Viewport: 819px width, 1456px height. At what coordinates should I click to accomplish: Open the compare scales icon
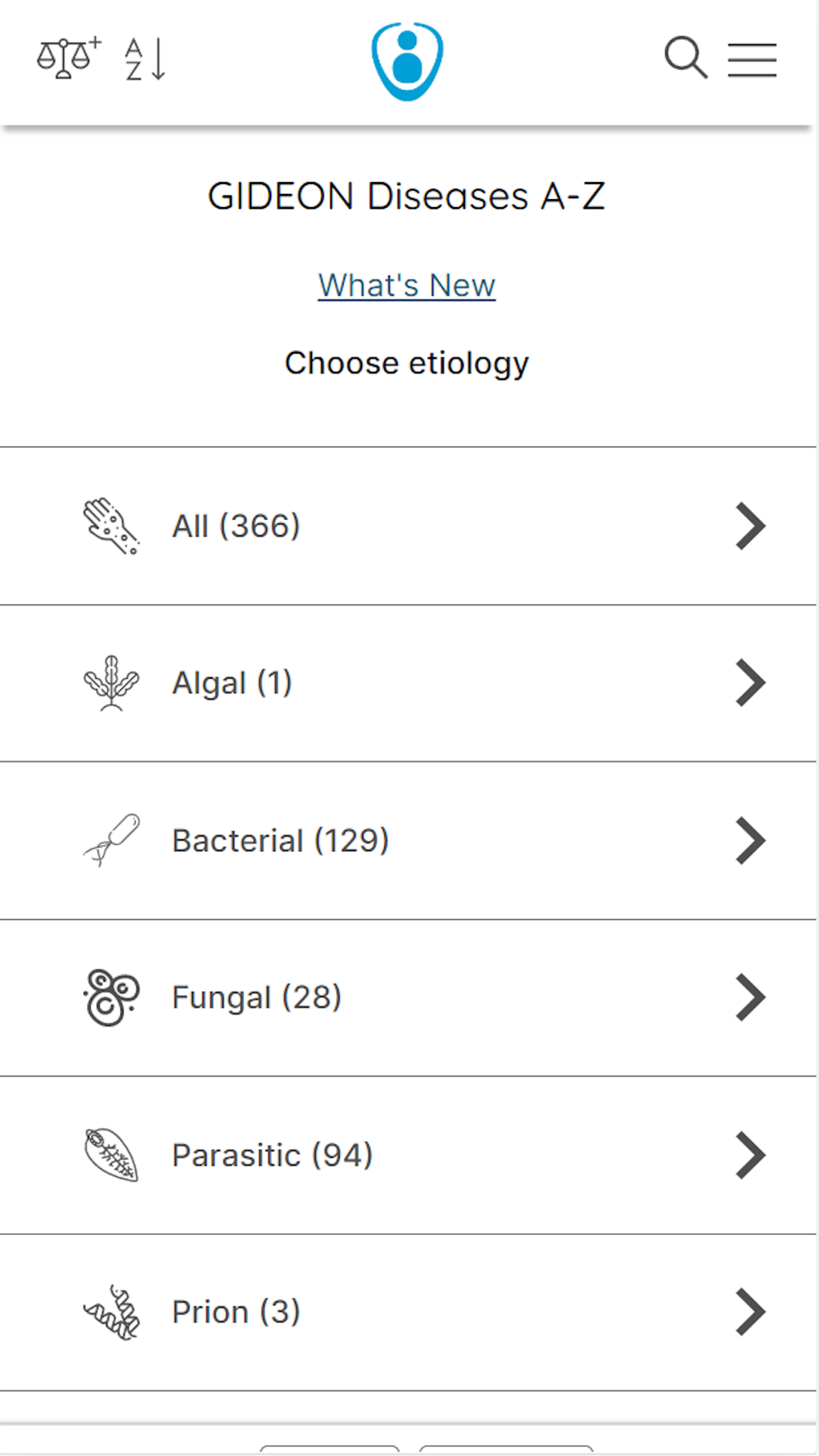(x=68, y=58)
